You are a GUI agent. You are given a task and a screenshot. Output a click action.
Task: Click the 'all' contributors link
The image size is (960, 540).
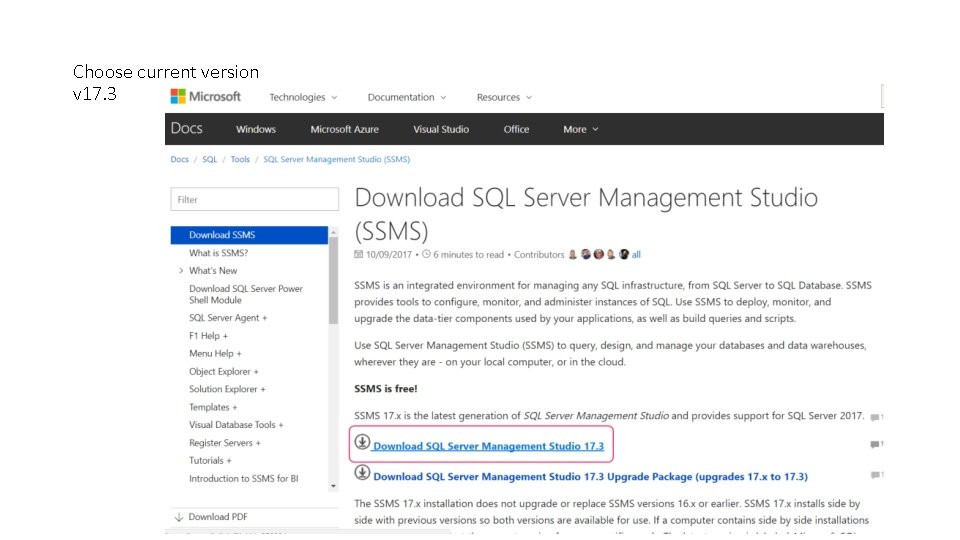(636, 255)
